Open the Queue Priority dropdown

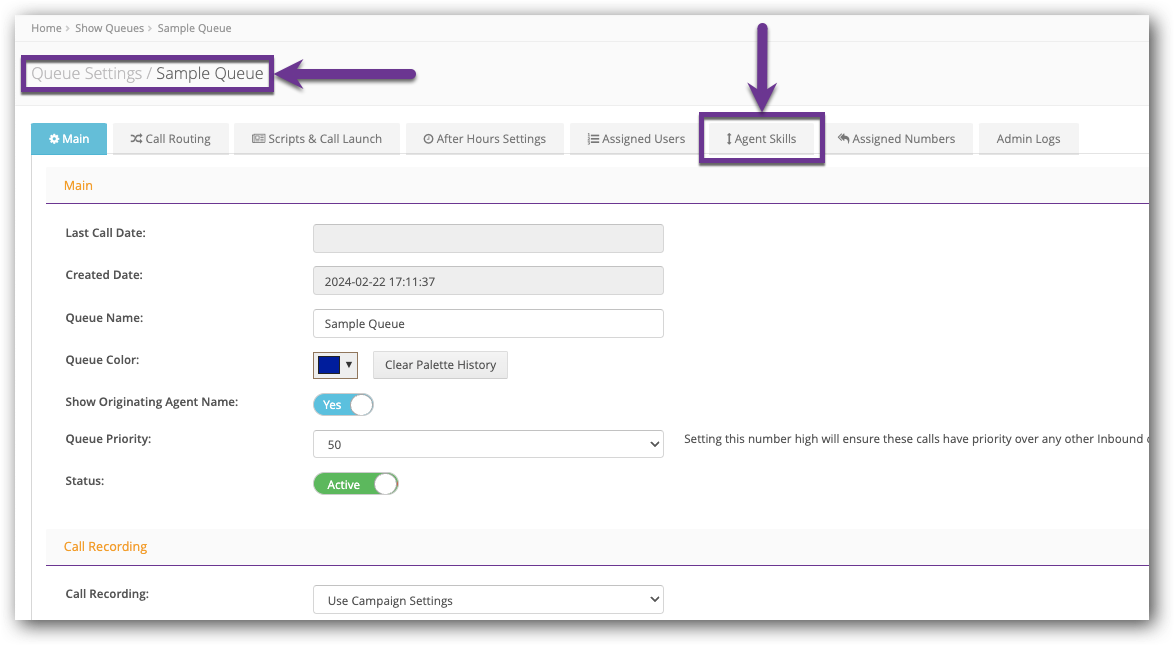tap(488, 444)
